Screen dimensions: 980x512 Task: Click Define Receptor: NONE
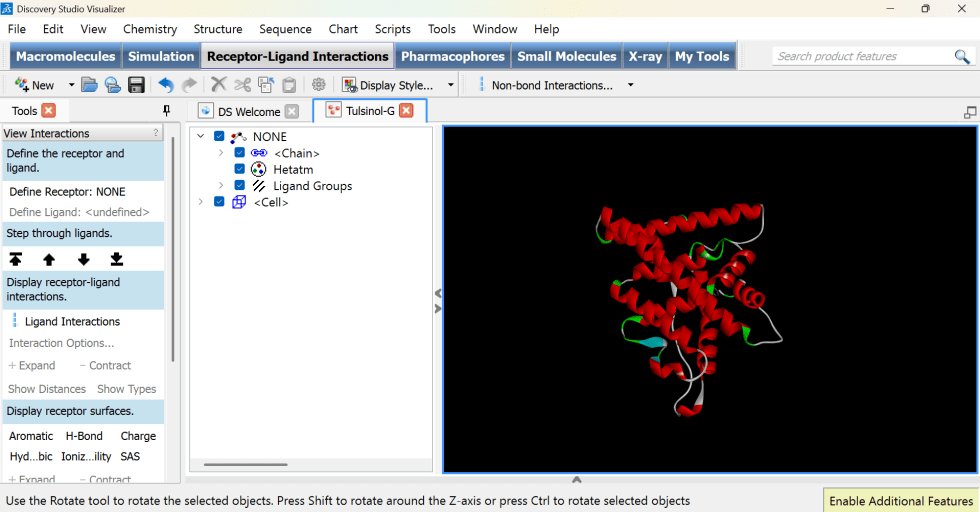tap(68, 192)
